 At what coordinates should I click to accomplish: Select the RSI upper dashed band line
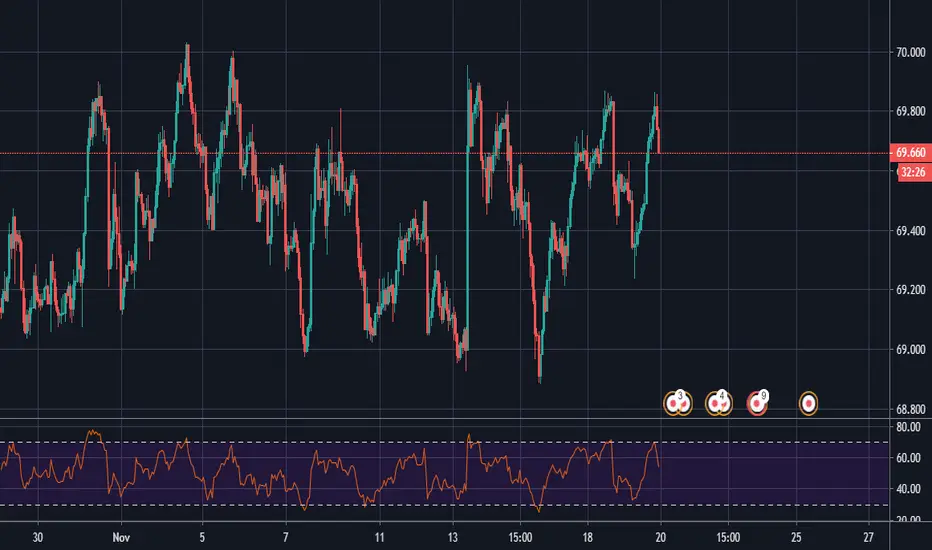pyautogui.click(x=445, y=442)
